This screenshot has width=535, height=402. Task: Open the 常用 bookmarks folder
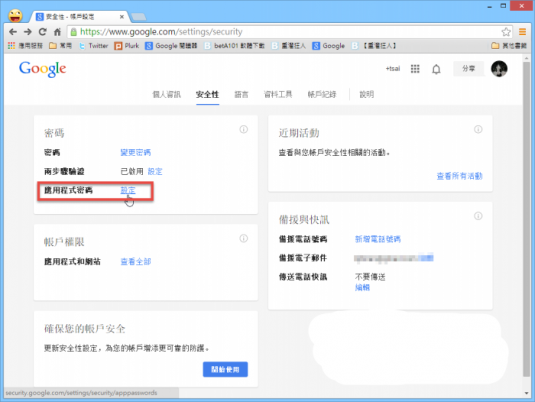click(60, 46)
